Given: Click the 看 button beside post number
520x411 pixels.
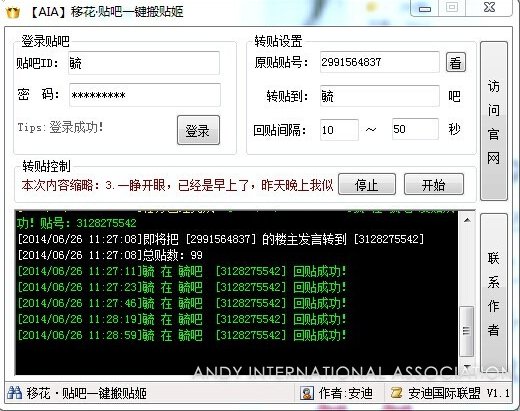Looking at the screenshot, I should pyautogui.click(x=456, y=62).
